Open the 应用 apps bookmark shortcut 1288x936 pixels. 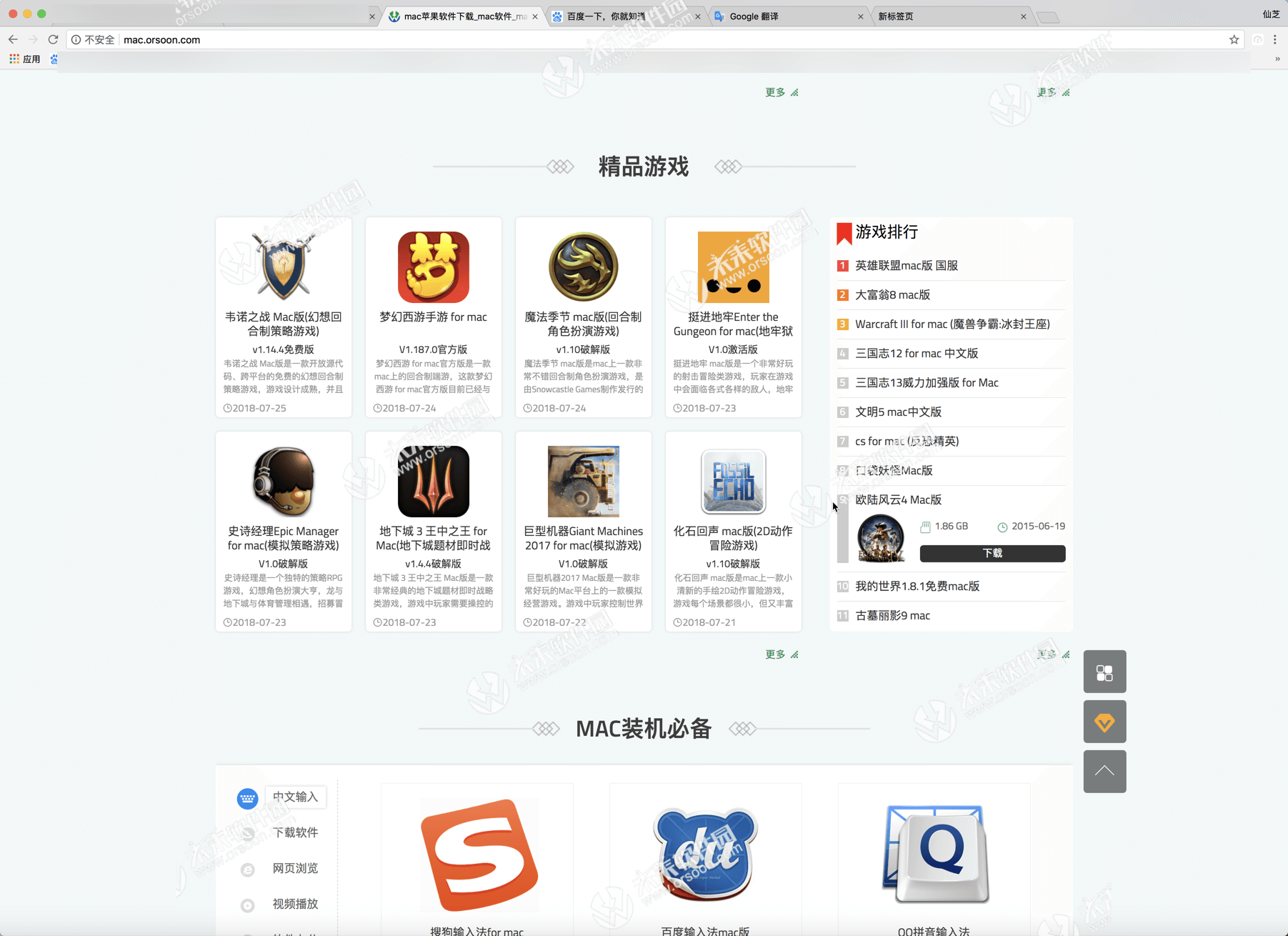(25, 59)
